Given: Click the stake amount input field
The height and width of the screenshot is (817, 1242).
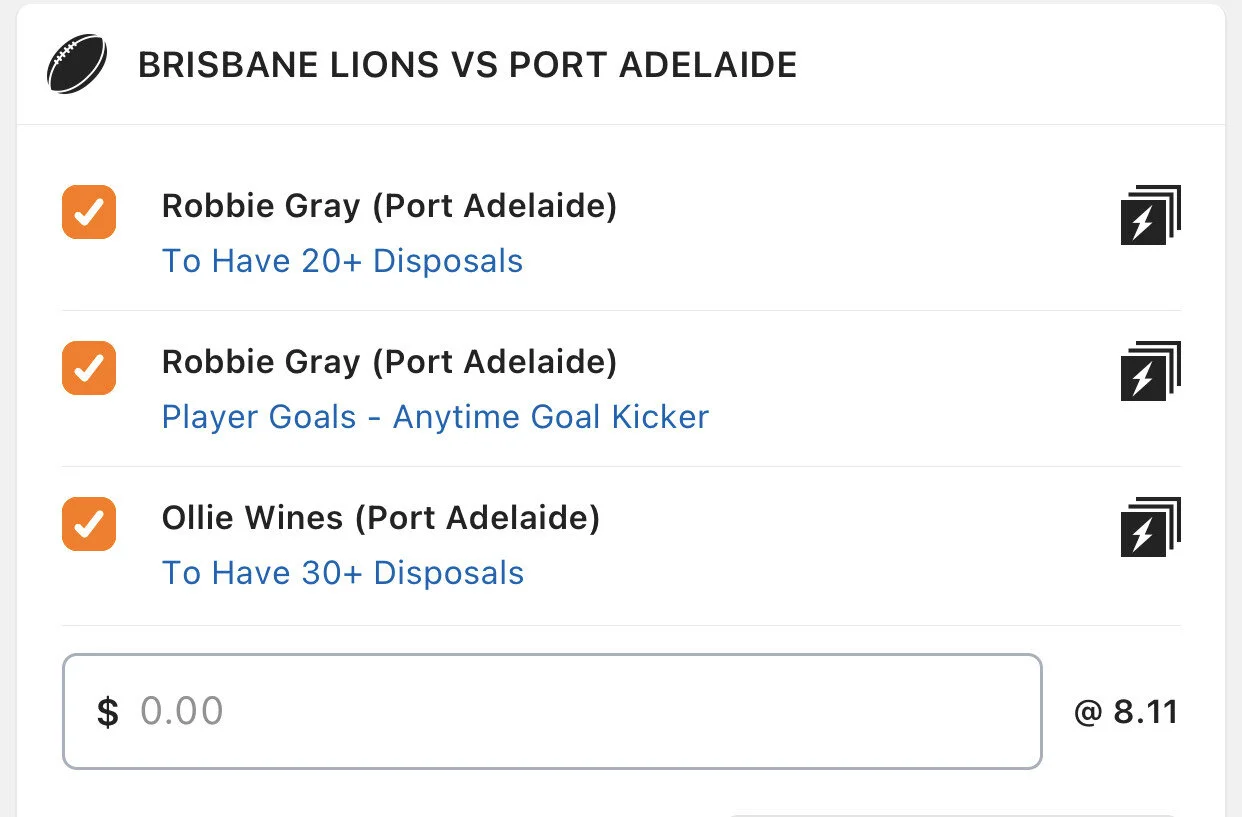Looking at the screenshot, I should (600, 712).
